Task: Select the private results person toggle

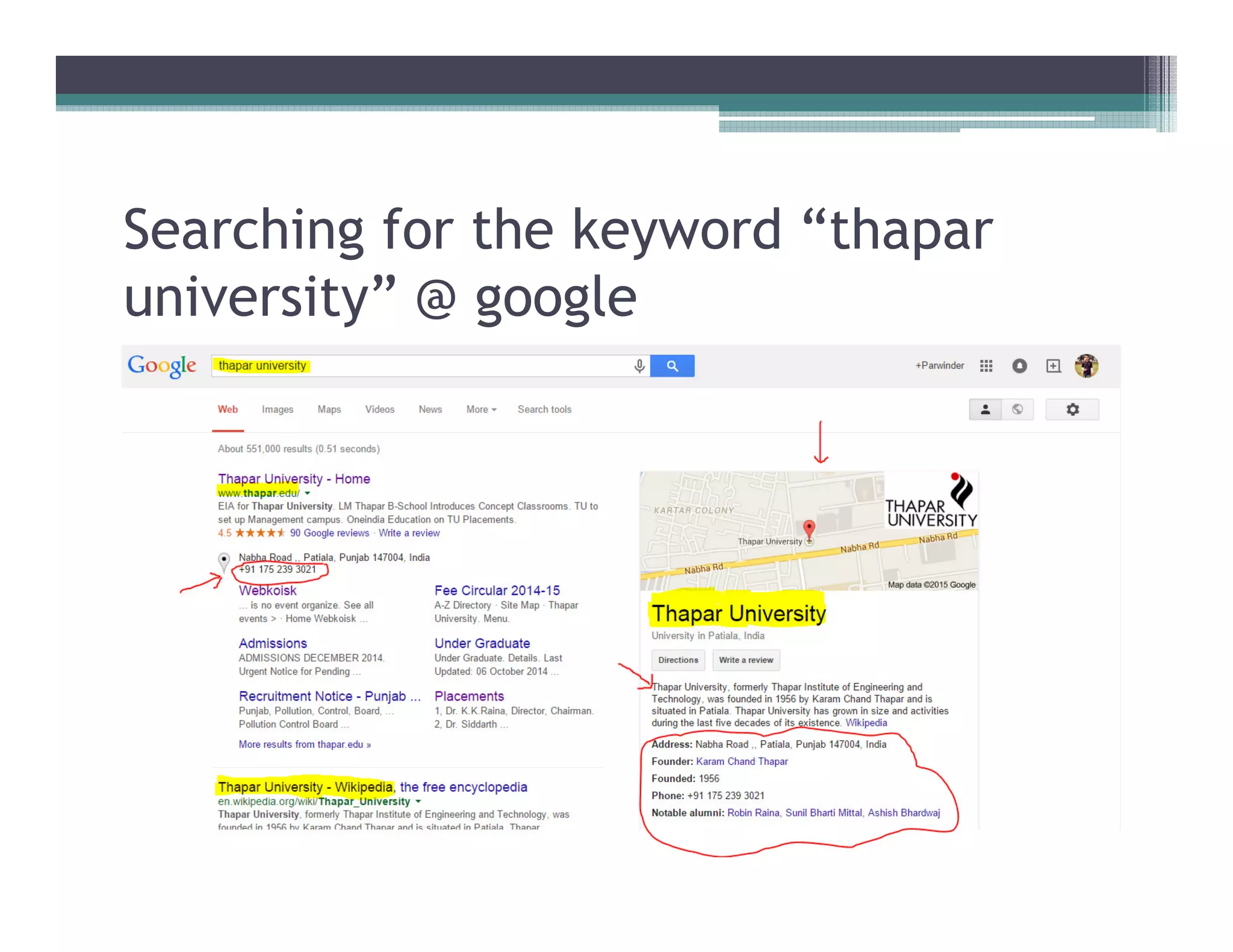Action: pos(986,409)
